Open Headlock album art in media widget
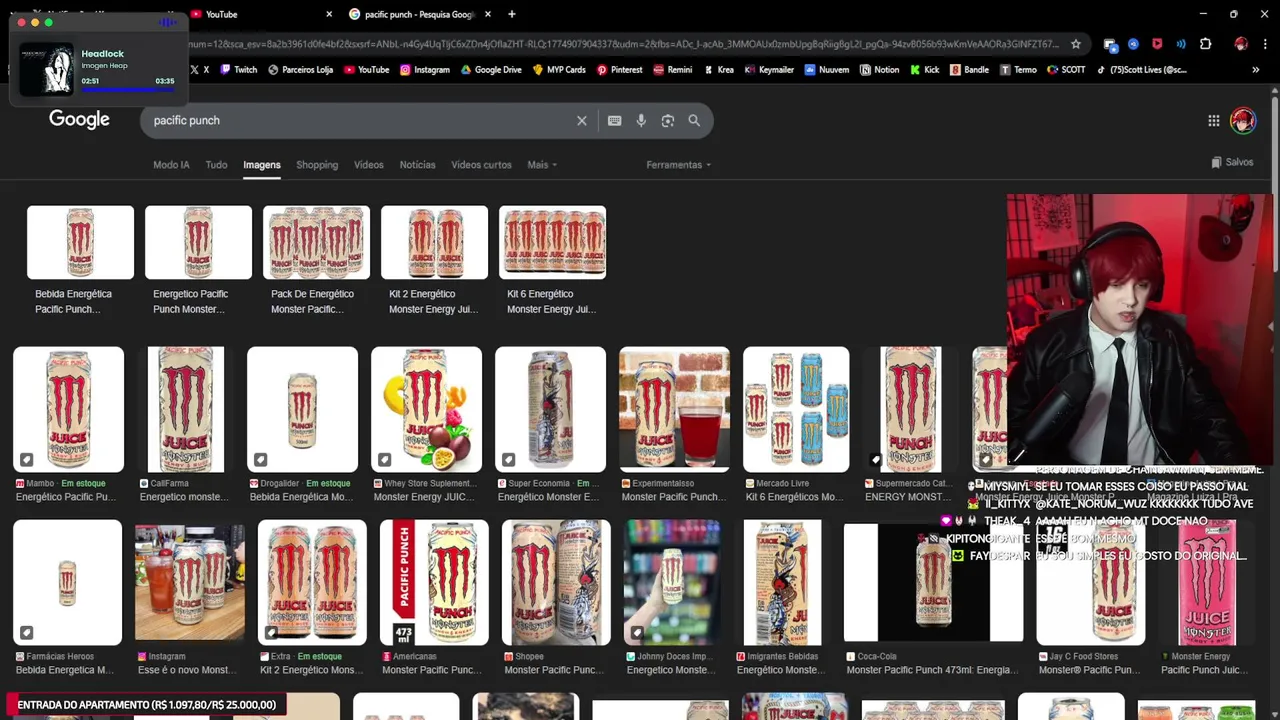 pos(47,69)
